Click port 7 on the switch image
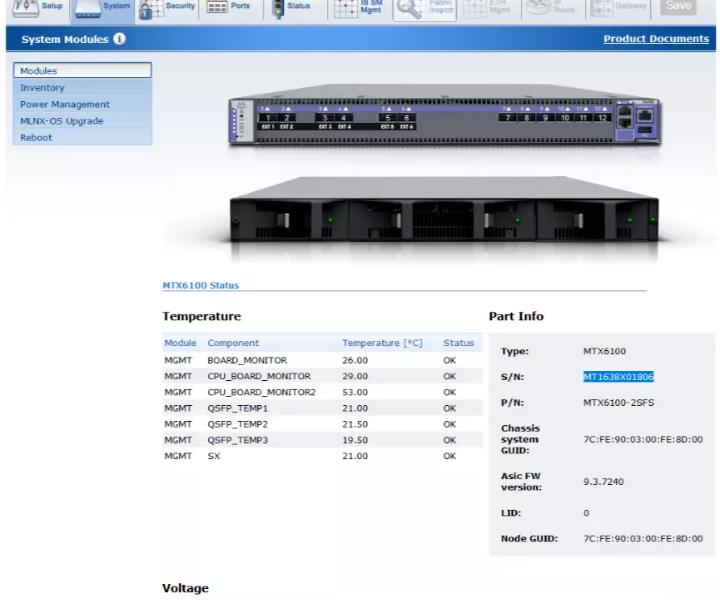 pyautogui.click(x=507, y=118)
